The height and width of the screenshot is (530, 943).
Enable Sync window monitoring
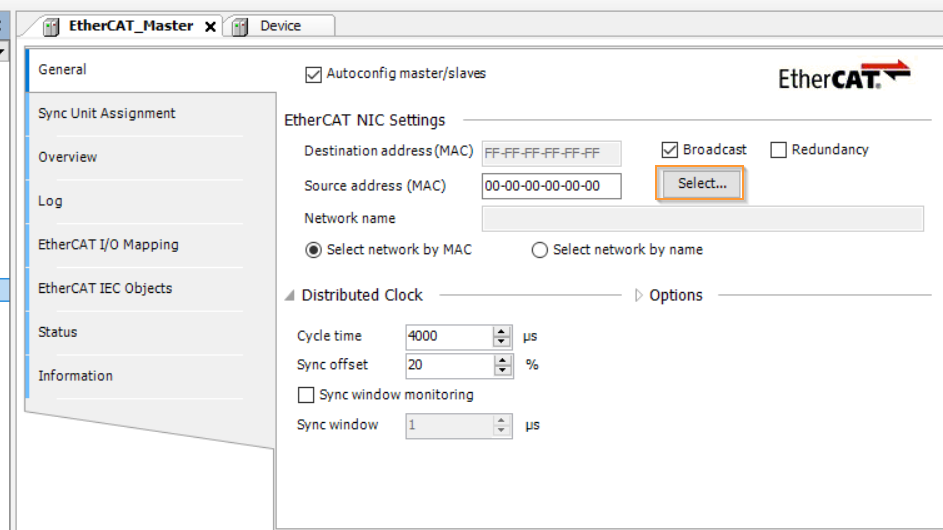point(306,395)
